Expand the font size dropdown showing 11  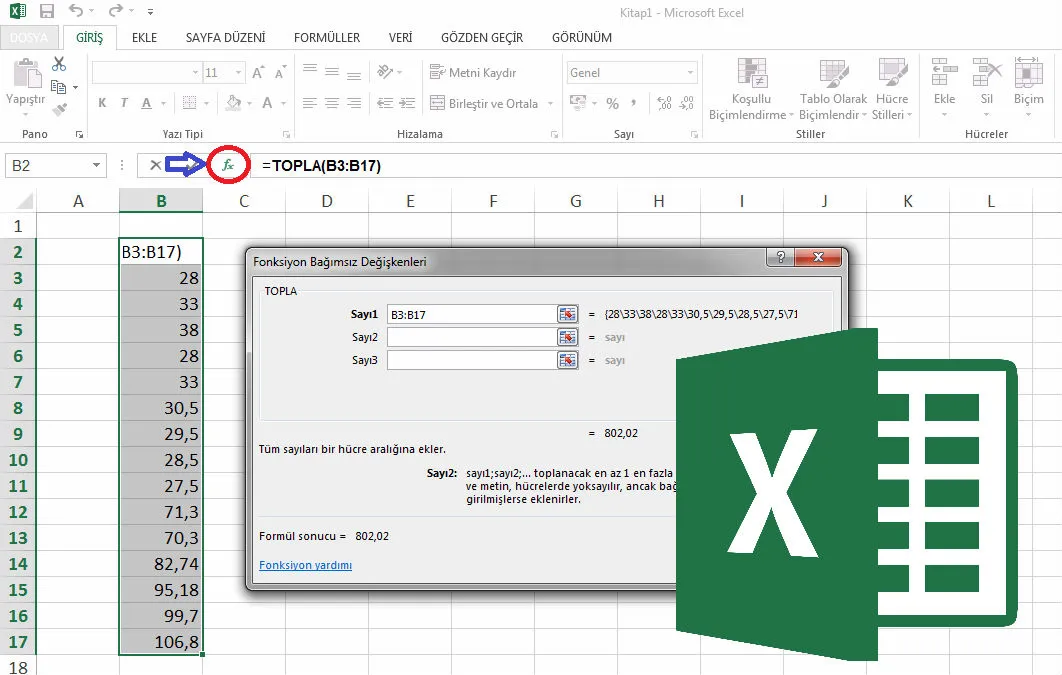coord(240,73)
